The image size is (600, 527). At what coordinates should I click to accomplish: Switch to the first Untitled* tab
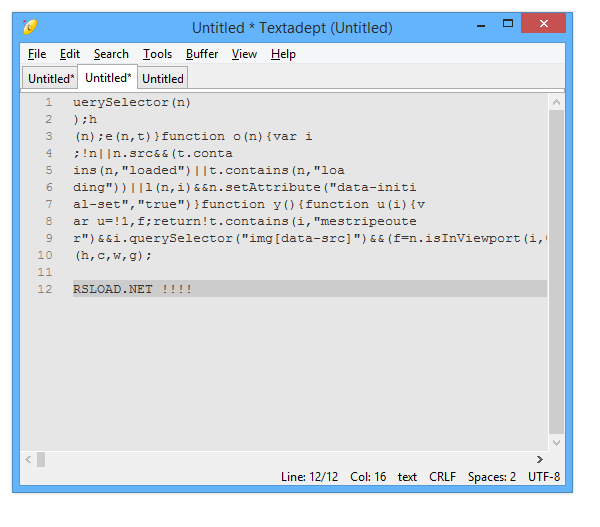point(50,78)
